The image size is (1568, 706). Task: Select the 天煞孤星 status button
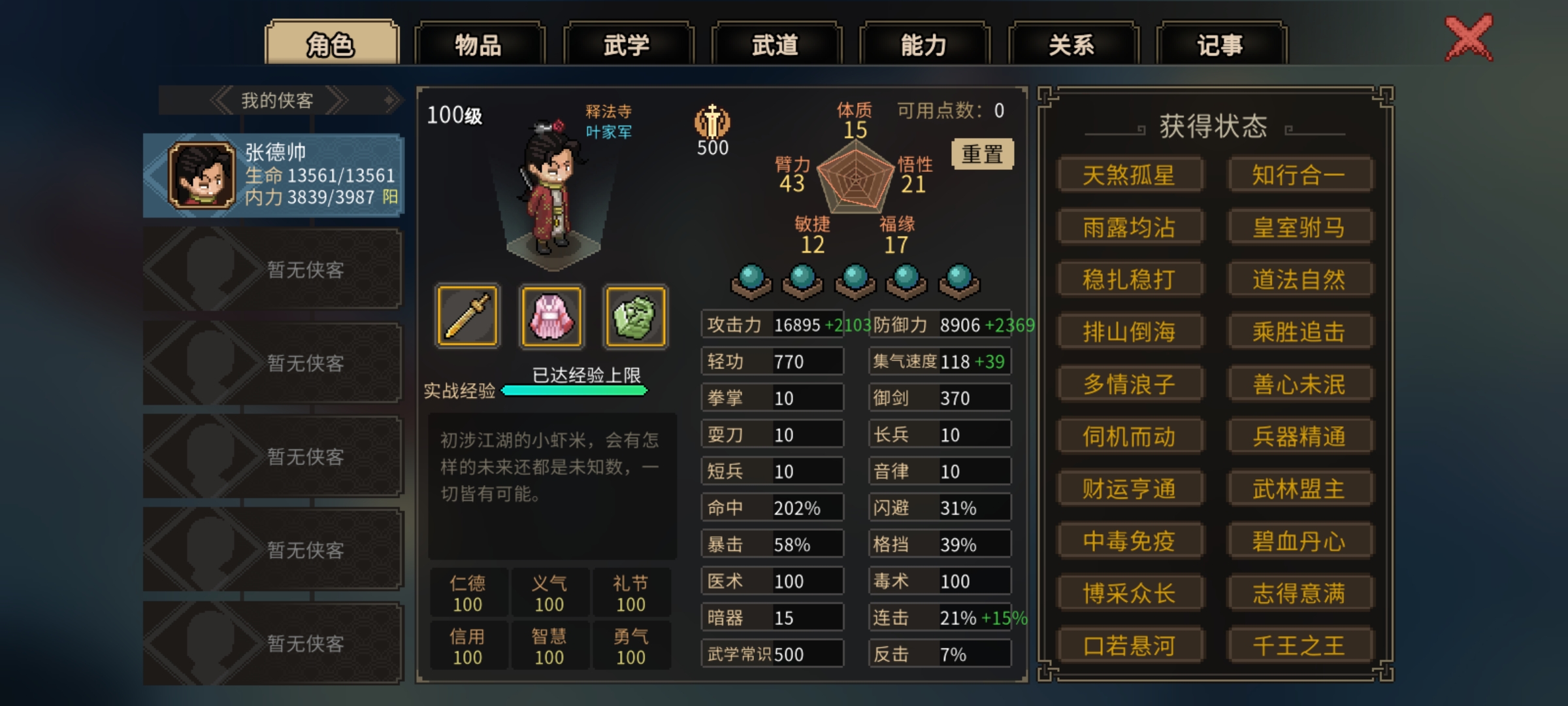[x=1130, y=175]
